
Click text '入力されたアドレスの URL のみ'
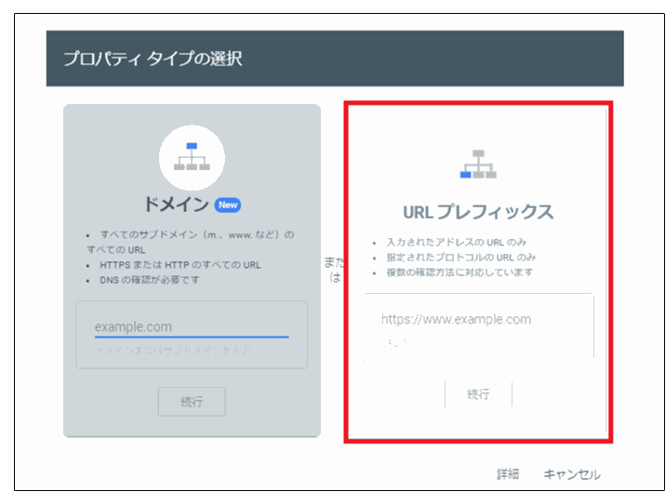tap(456, 243)
